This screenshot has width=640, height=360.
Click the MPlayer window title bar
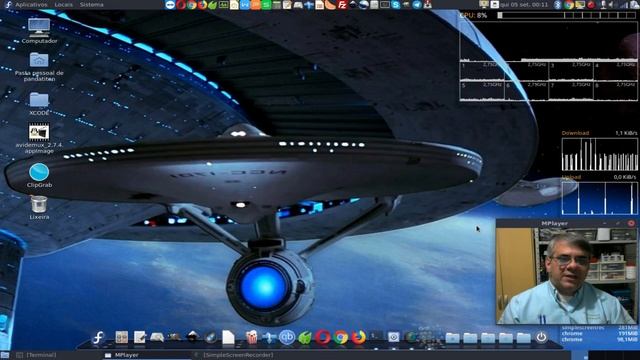click(554, 223)
